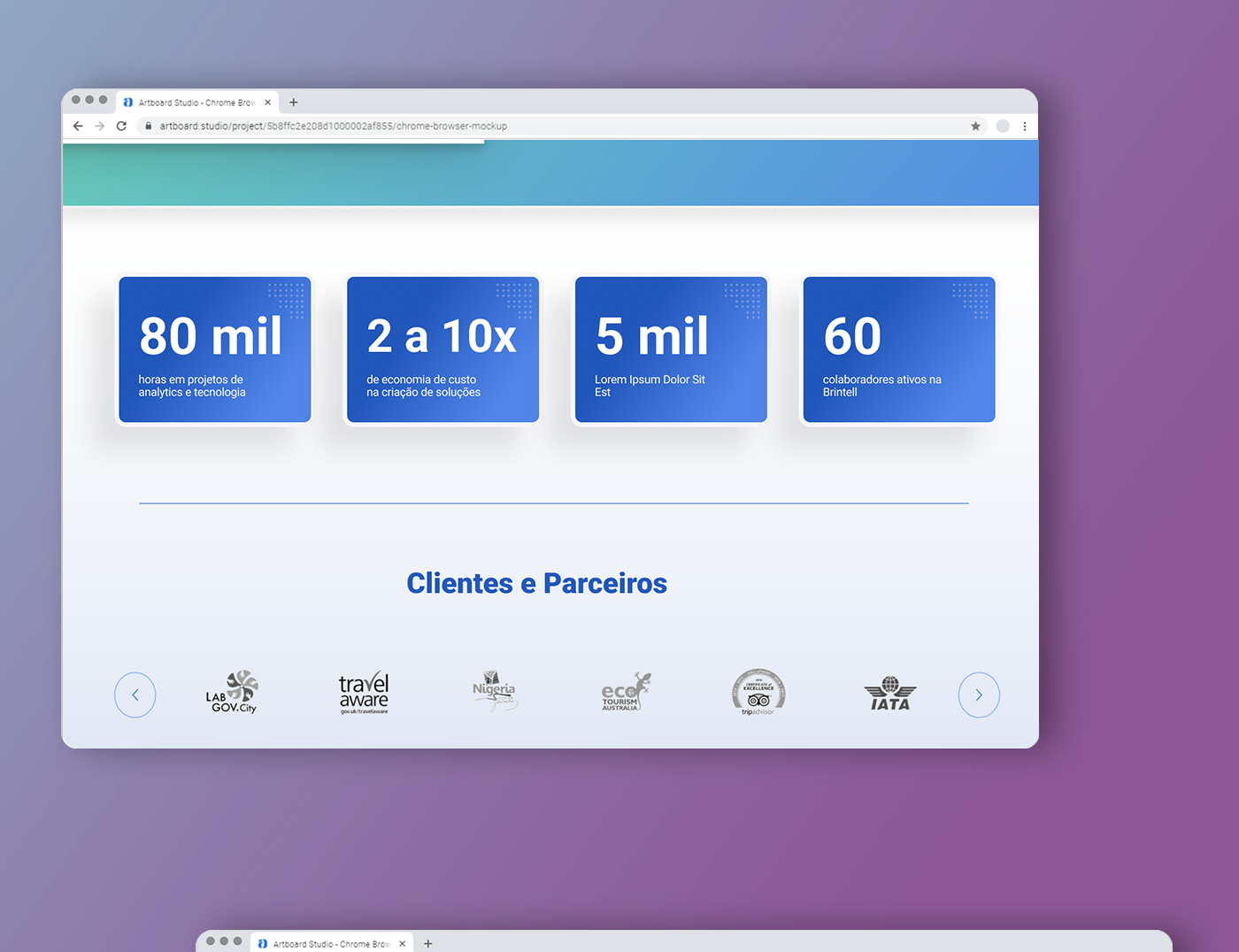Click the LAB GOV.City logo
Viewport: 1239px width, 952px height.
point(232,692)
